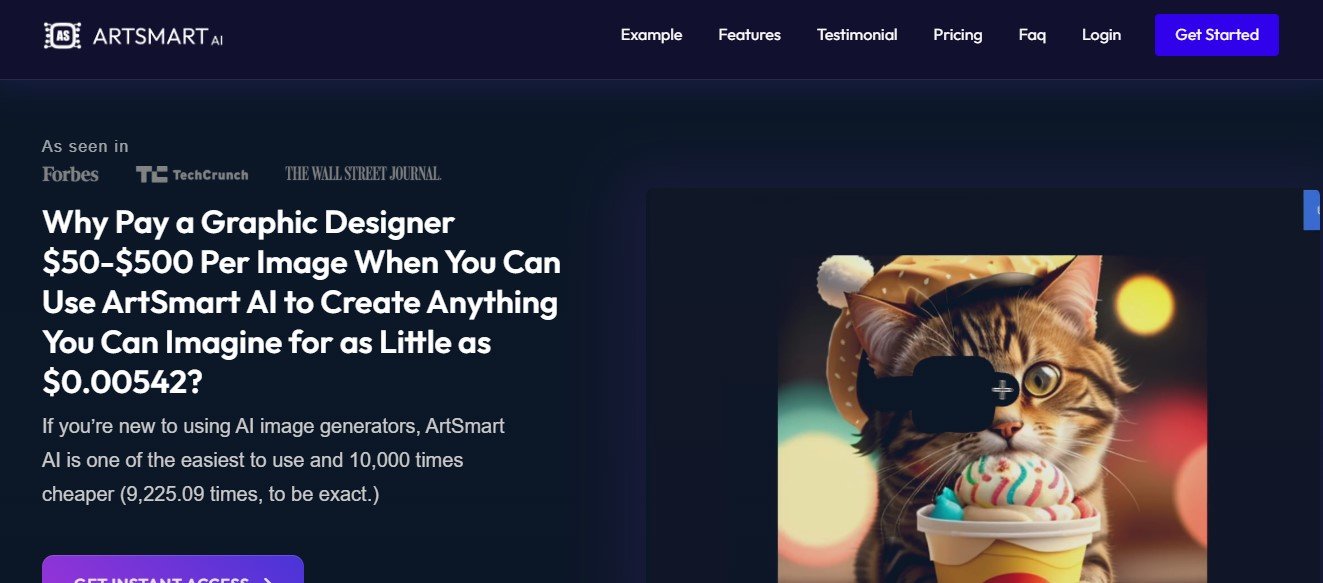View the Pricing page

tap(957, 35)
